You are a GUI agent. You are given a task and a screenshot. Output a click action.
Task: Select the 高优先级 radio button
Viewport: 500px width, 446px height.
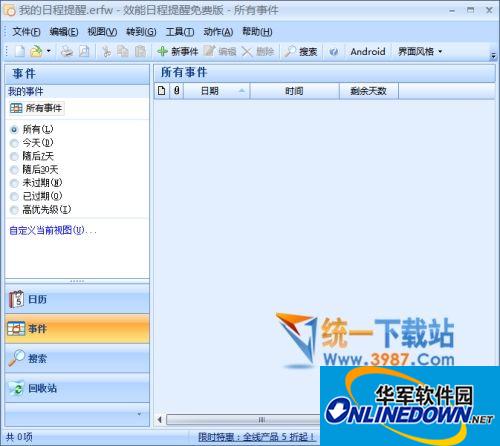point(14,210)
